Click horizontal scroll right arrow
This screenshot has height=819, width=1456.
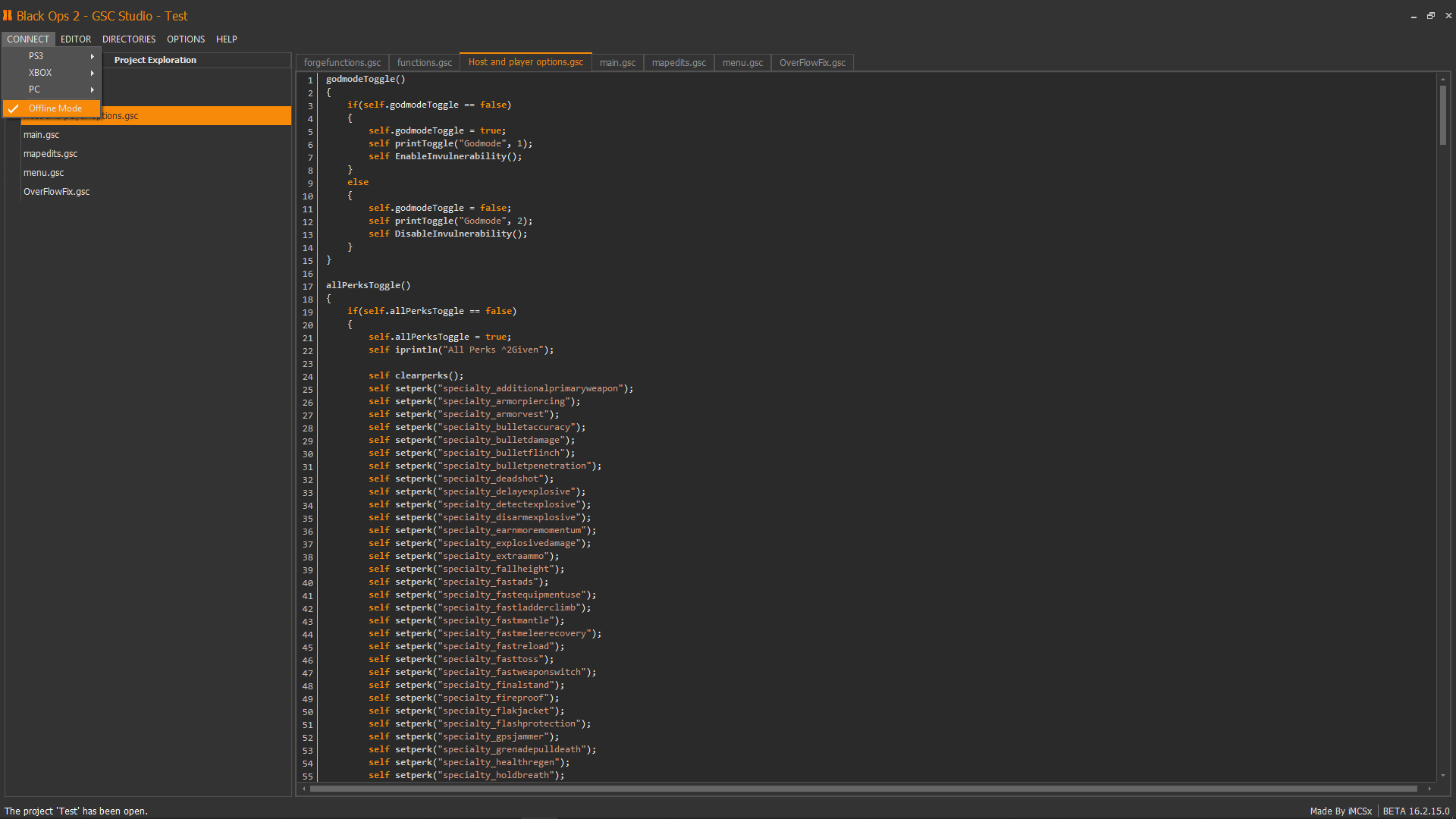pos(1429,789)
